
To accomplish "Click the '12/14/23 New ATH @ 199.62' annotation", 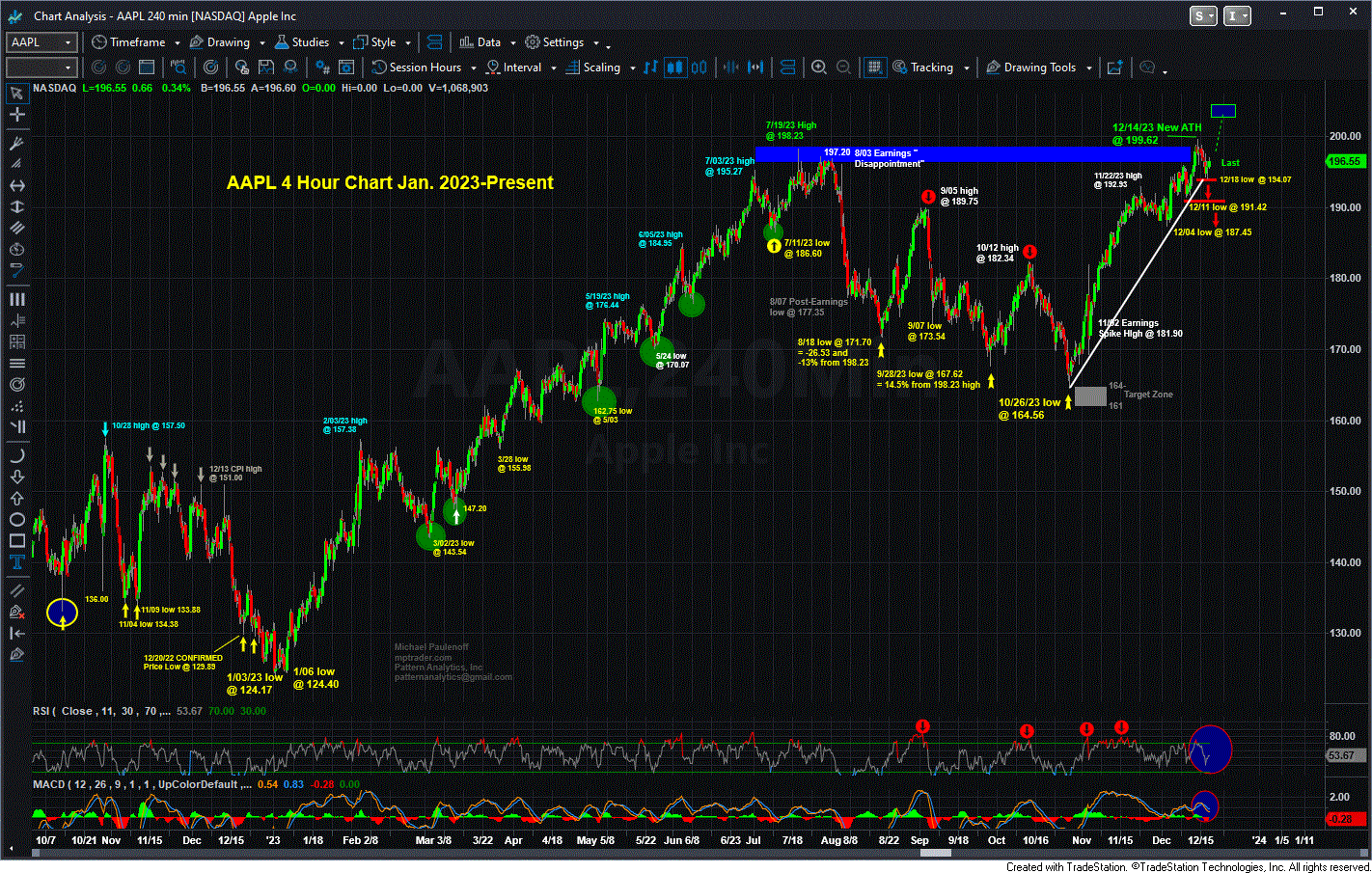I will [x=1157, y=134].
